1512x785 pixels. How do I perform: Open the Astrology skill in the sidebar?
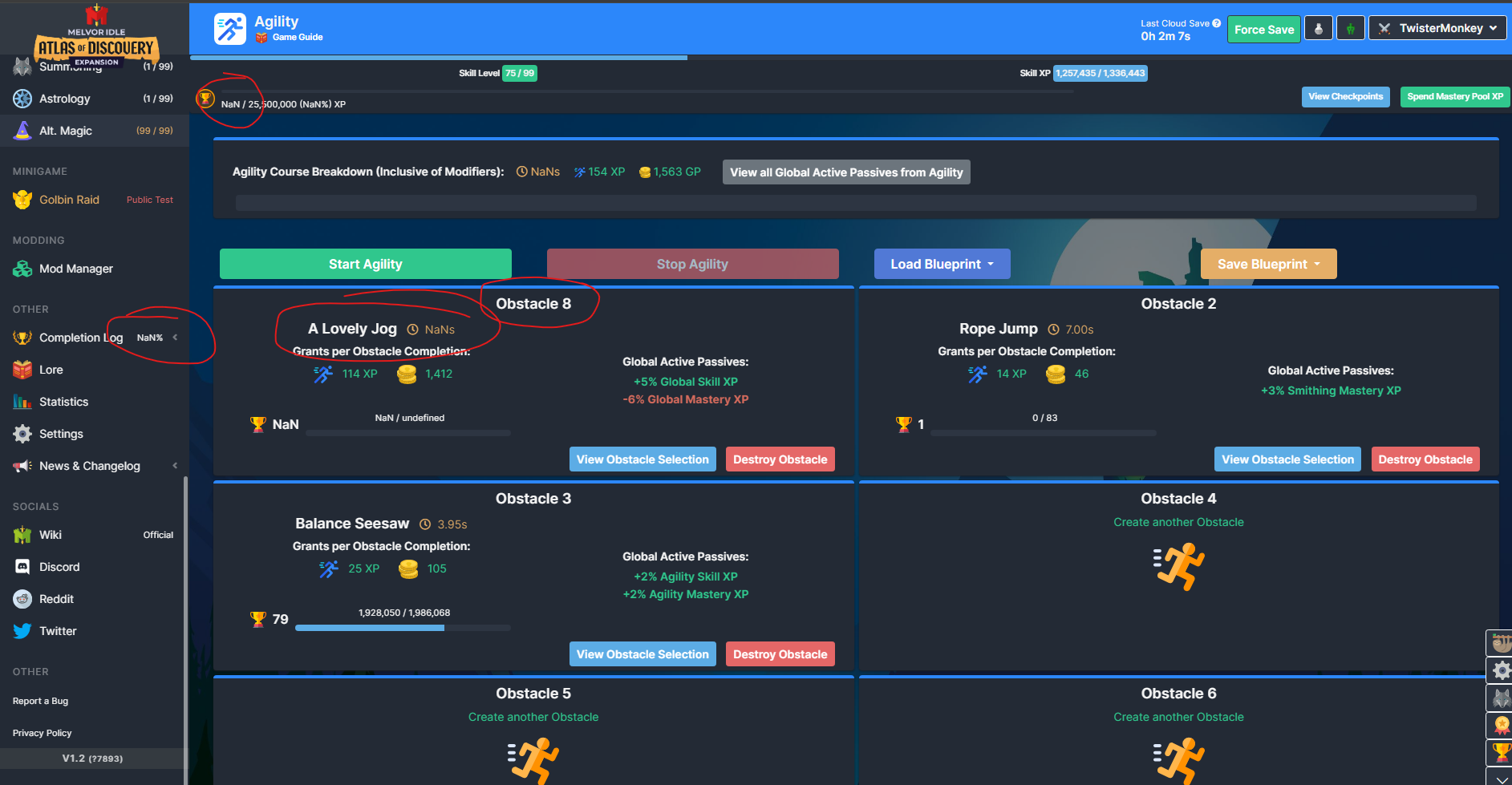(x=66, y=98)
